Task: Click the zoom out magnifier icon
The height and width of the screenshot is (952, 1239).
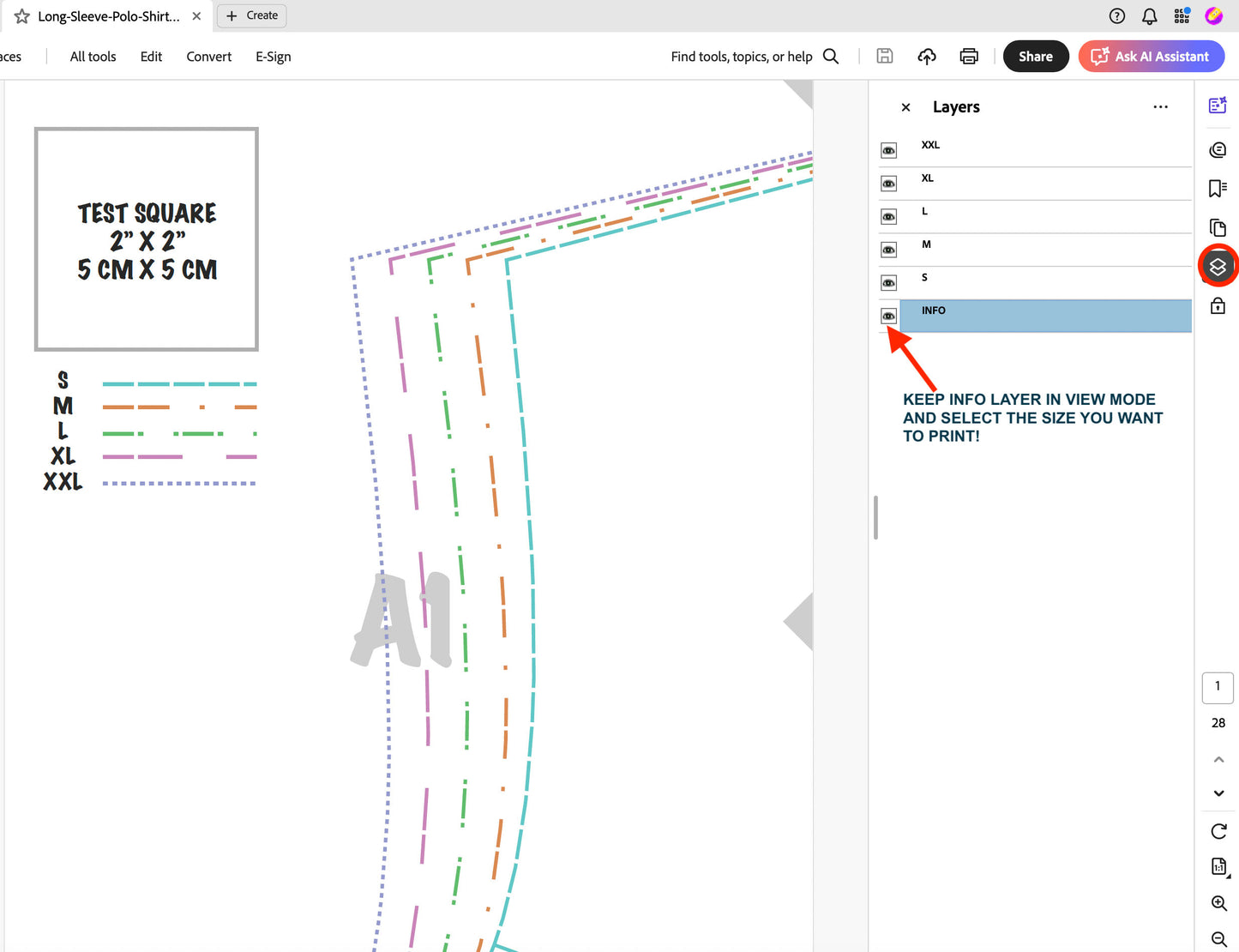Action: (x=1218, y=939)
